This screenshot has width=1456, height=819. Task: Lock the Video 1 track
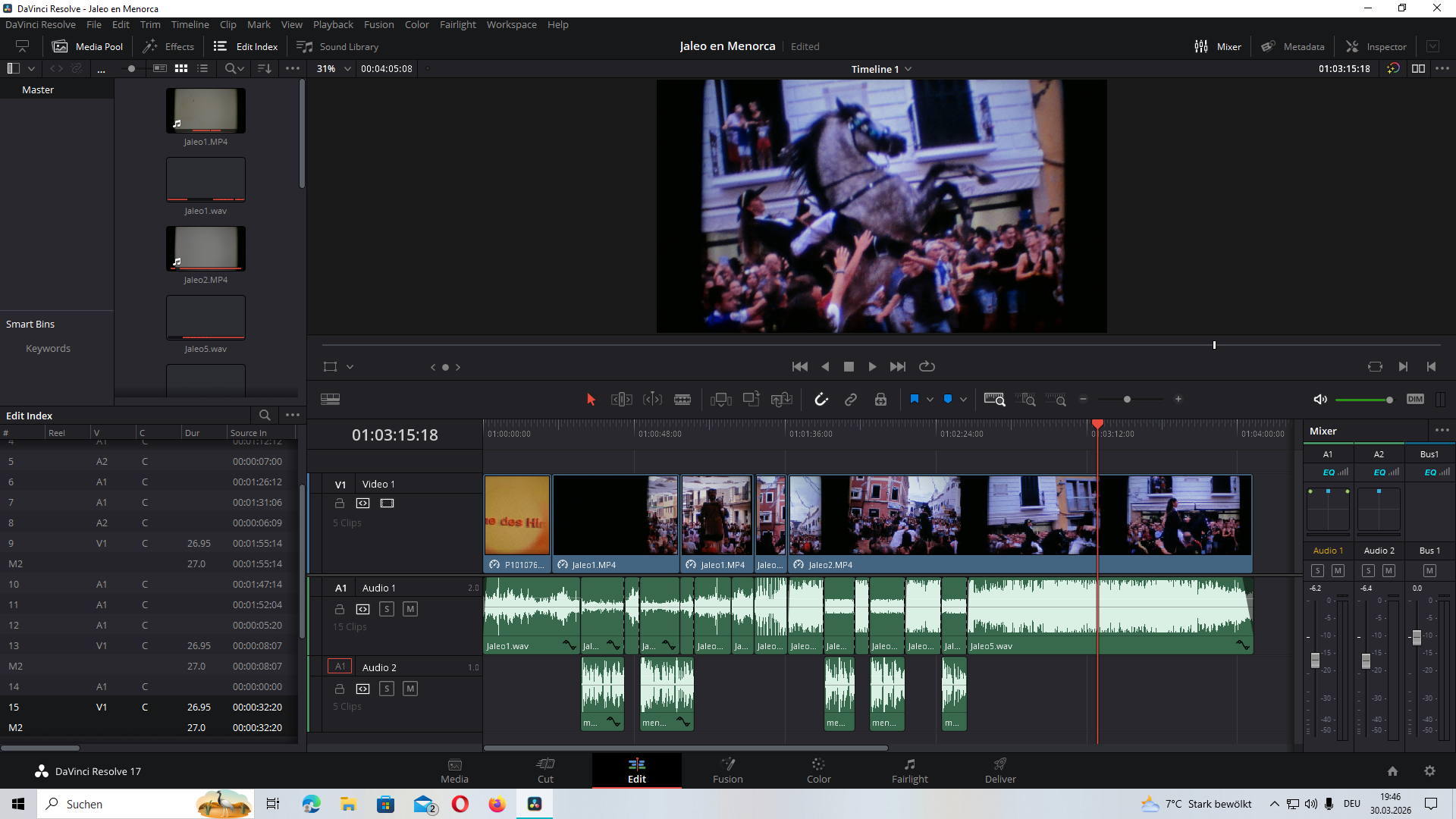click(x=340, y=504)
